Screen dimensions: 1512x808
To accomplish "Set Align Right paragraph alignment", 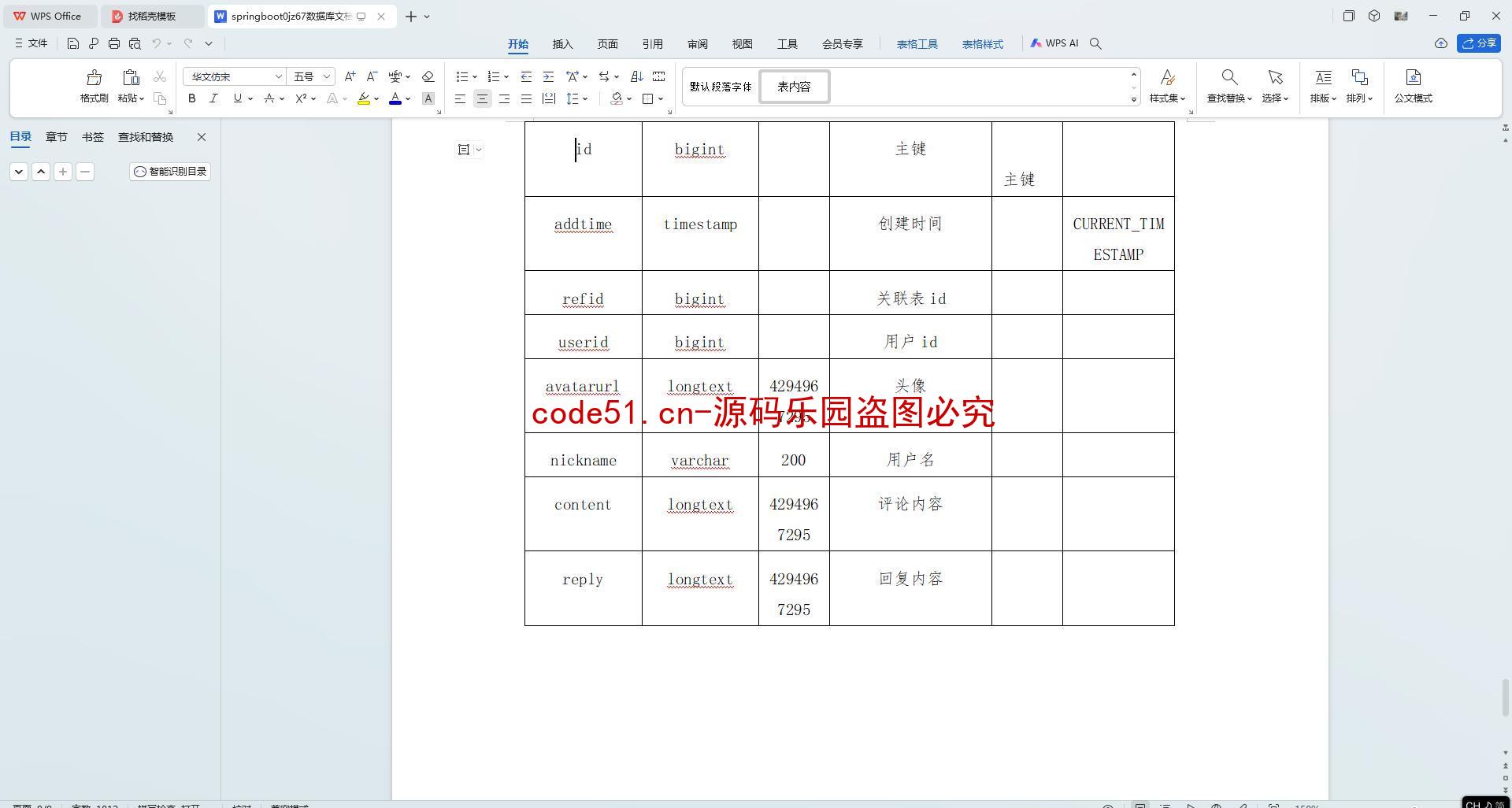I will (504, 98).
